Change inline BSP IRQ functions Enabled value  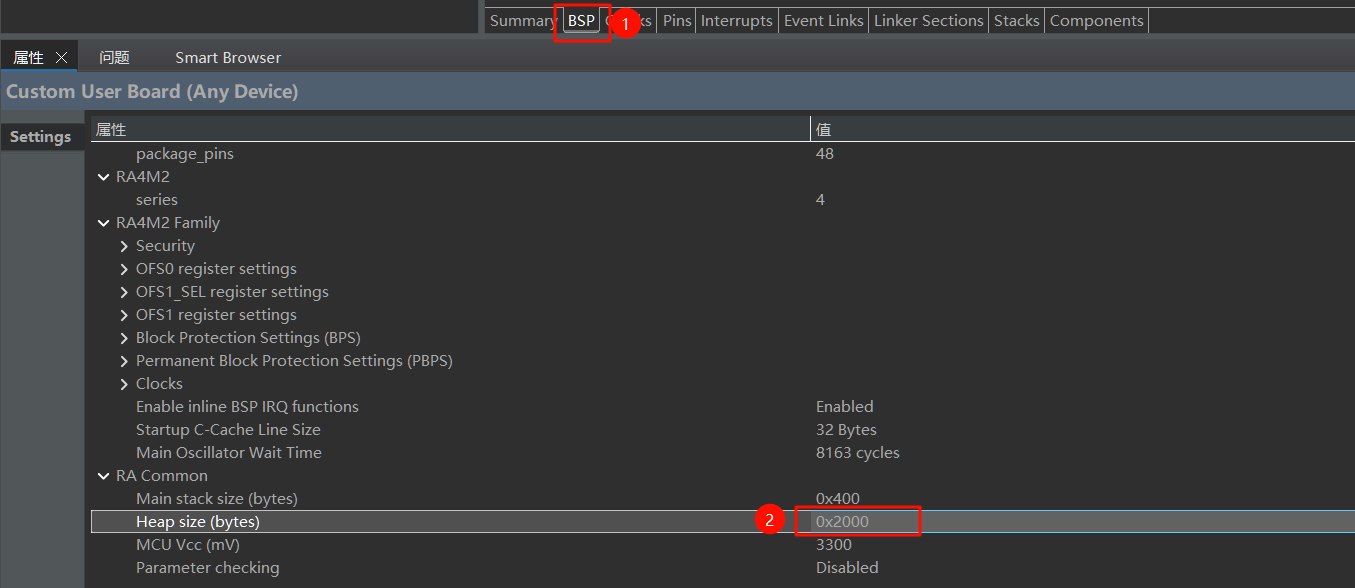[845, 407]
